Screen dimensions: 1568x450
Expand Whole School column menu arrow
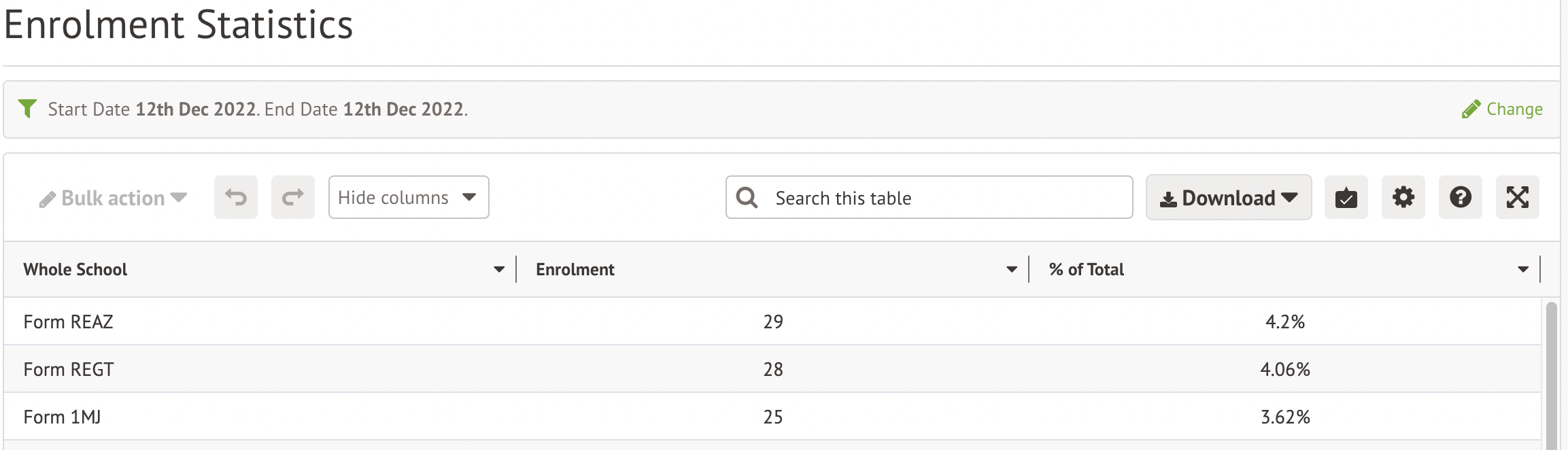pos(499,270)
